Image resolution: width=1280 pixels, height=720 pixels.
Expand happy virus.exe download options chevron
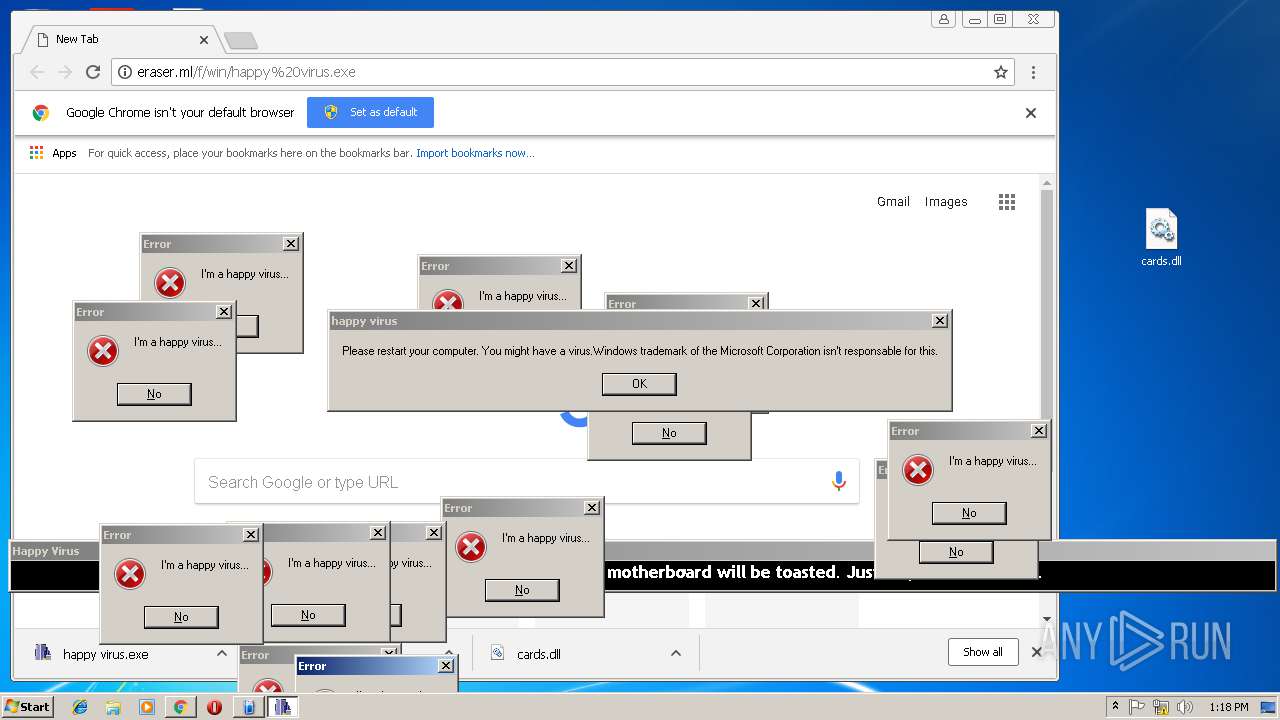222,653
